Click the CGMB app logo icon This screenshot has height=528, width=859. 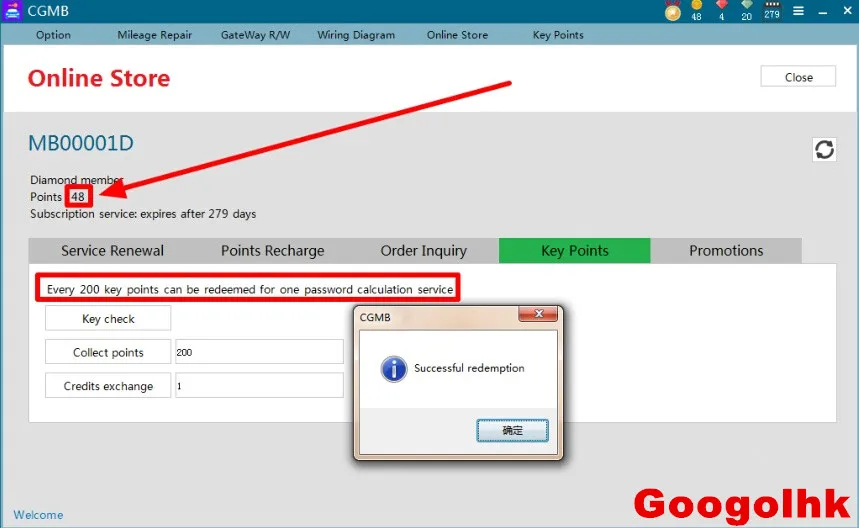[x=12, y=10]
